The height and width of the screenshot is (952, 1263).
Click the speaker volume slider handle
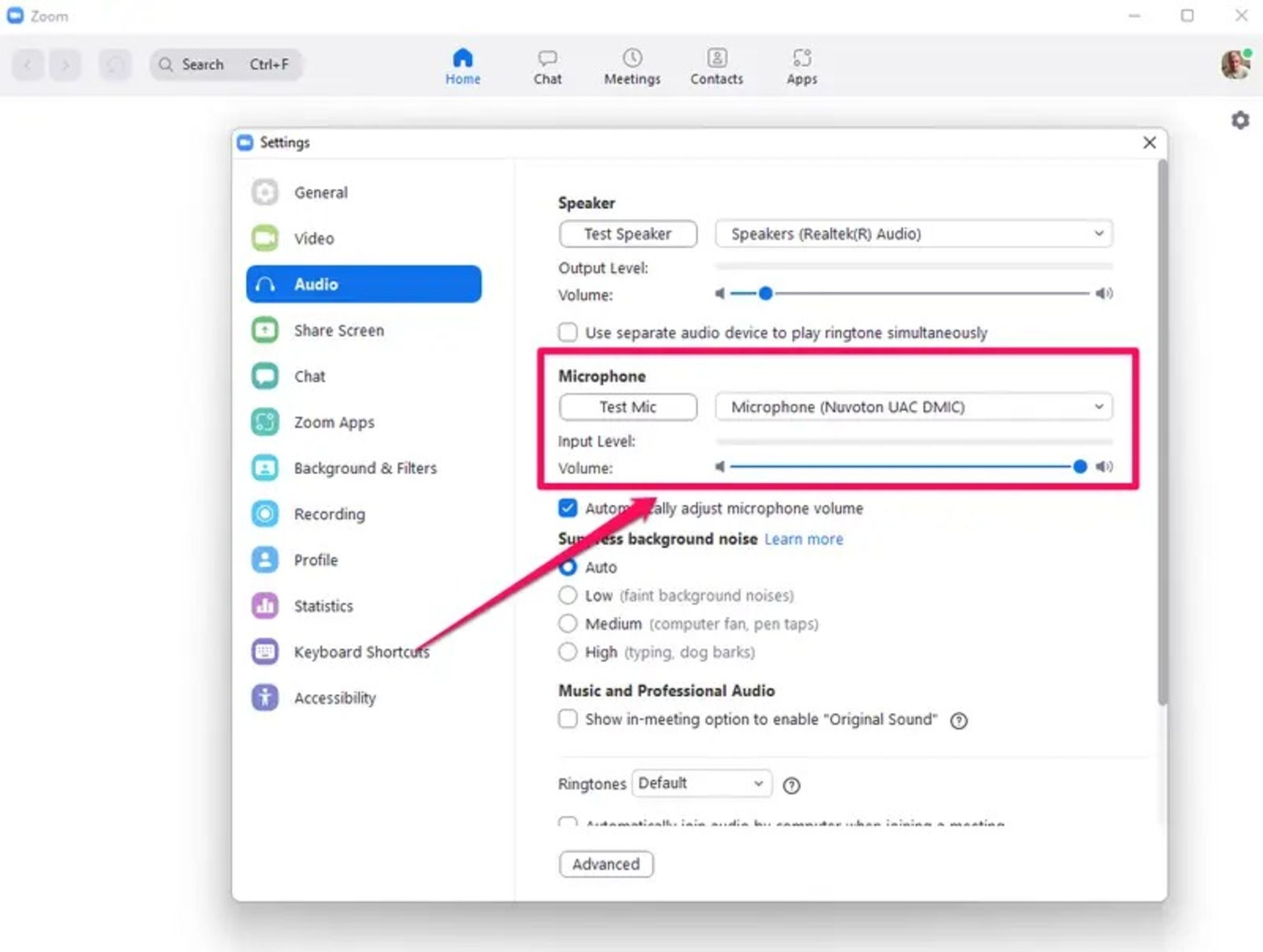765,293
